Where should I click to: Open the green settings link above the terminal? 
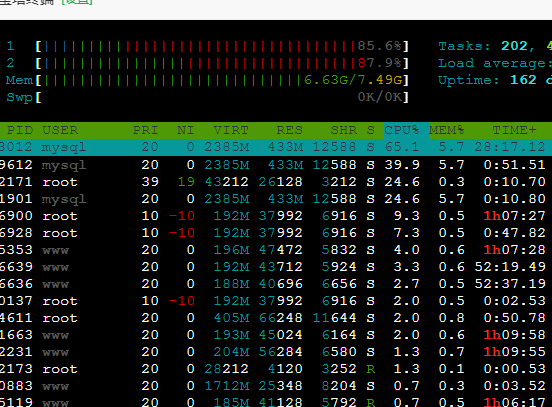77,2
